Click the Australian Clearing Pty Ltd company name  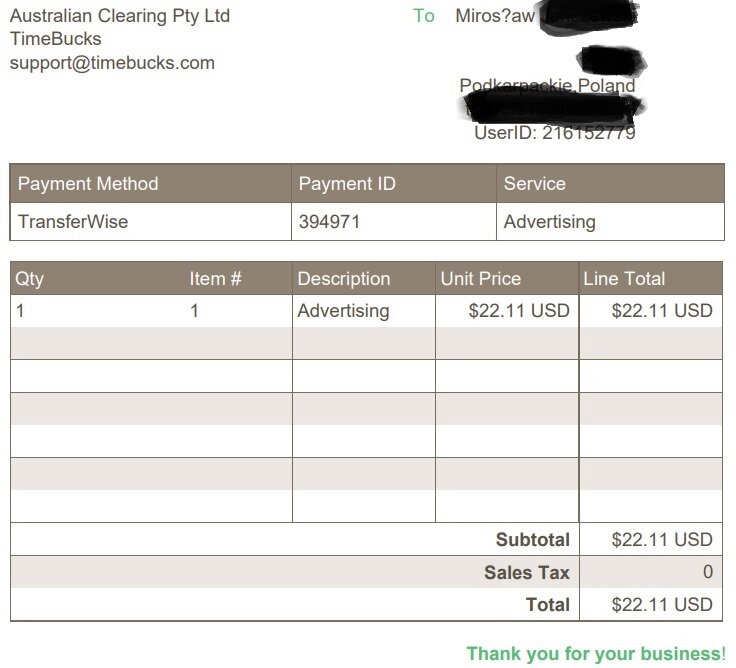point(120,16)
